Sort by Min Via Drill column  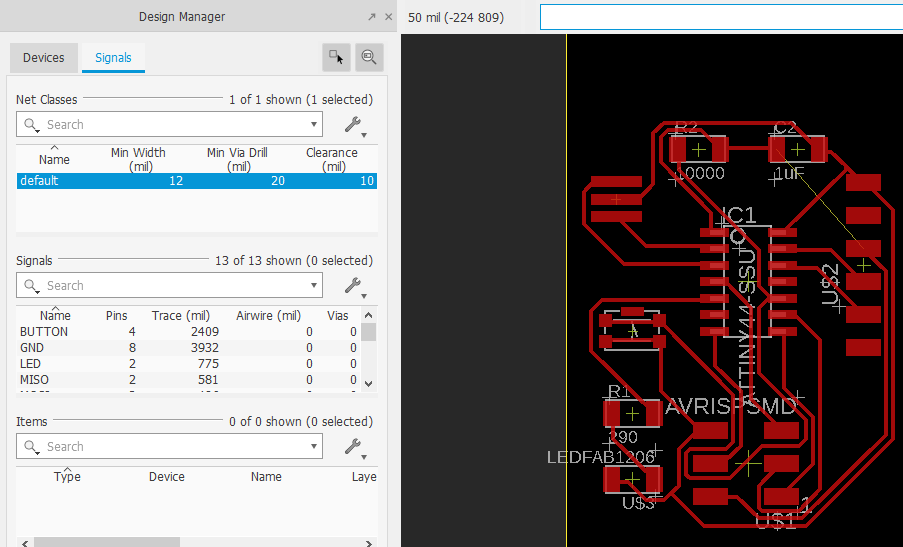[x=237, y=159]
